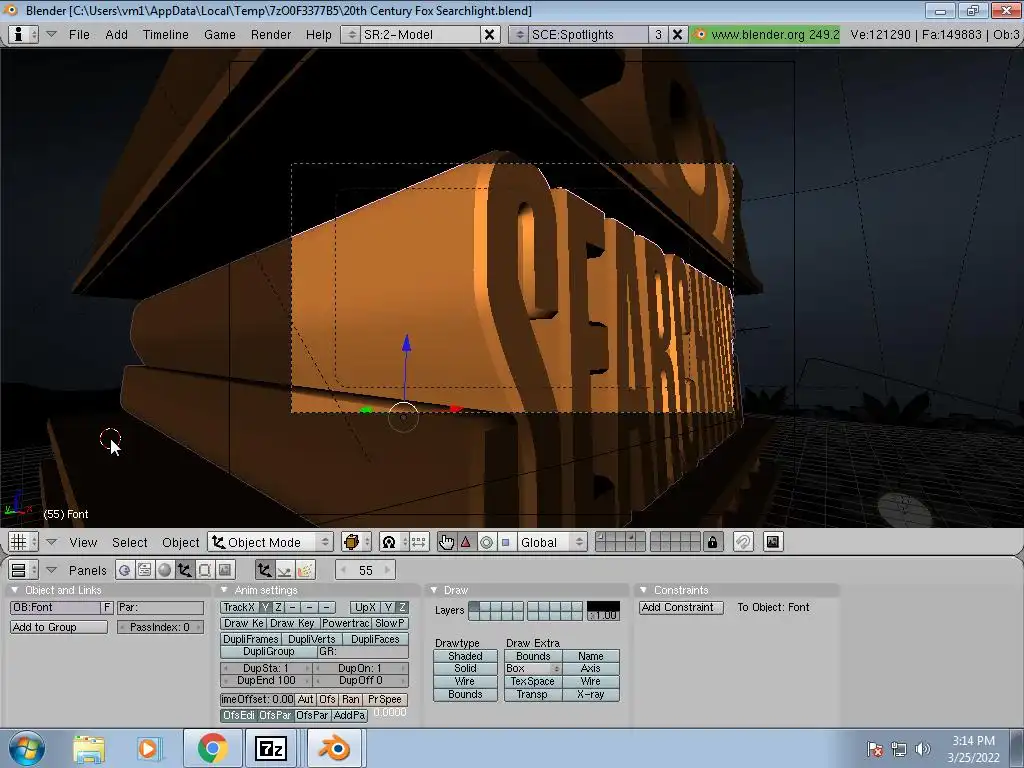Toggle the layer lock padlock icon
This screenshot has height=768, width=1024.
pyautogui.click(x=712, y=542)
